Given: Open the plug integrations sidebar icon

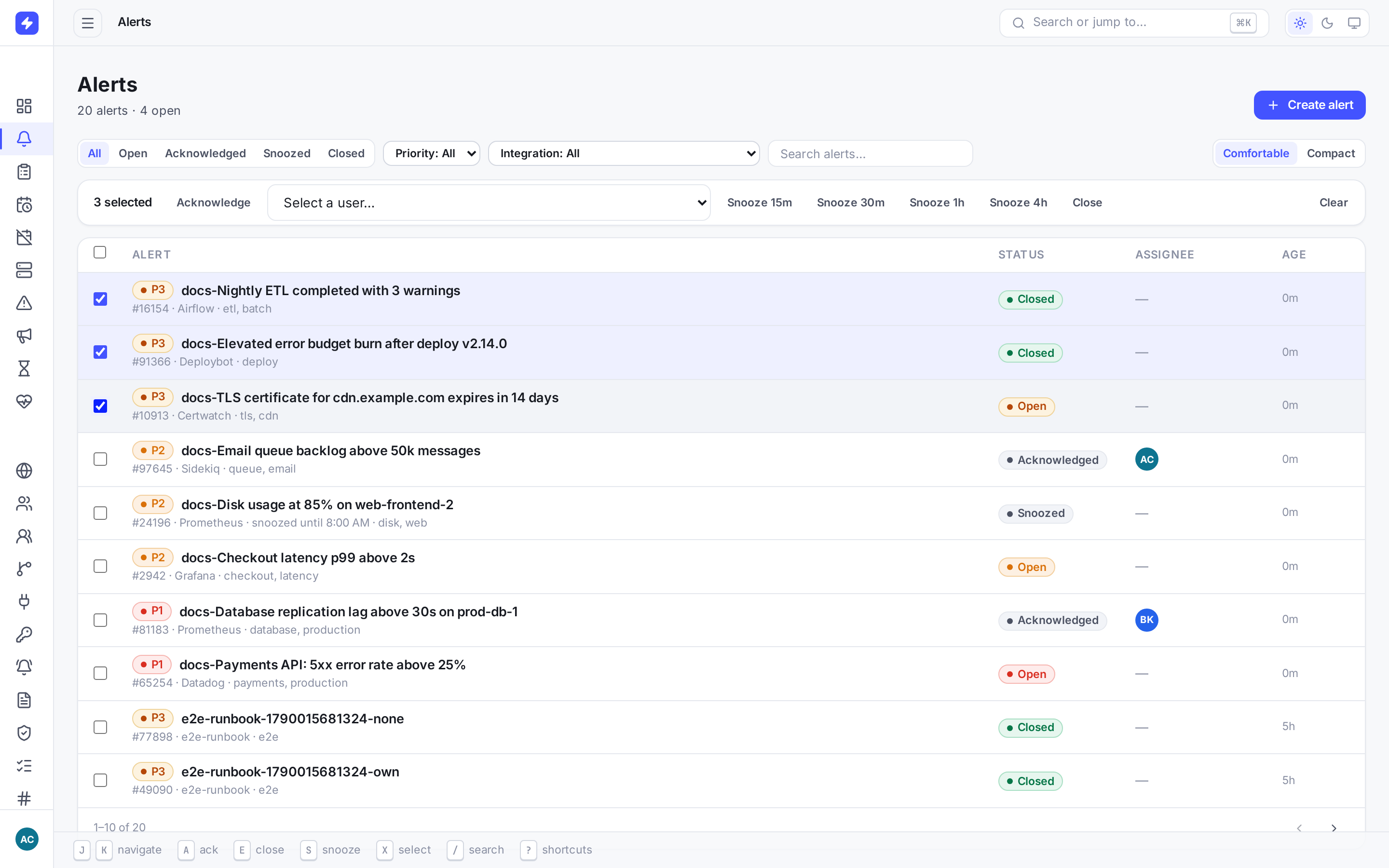Looking at the screenshot, I should (x=24, y=602).
